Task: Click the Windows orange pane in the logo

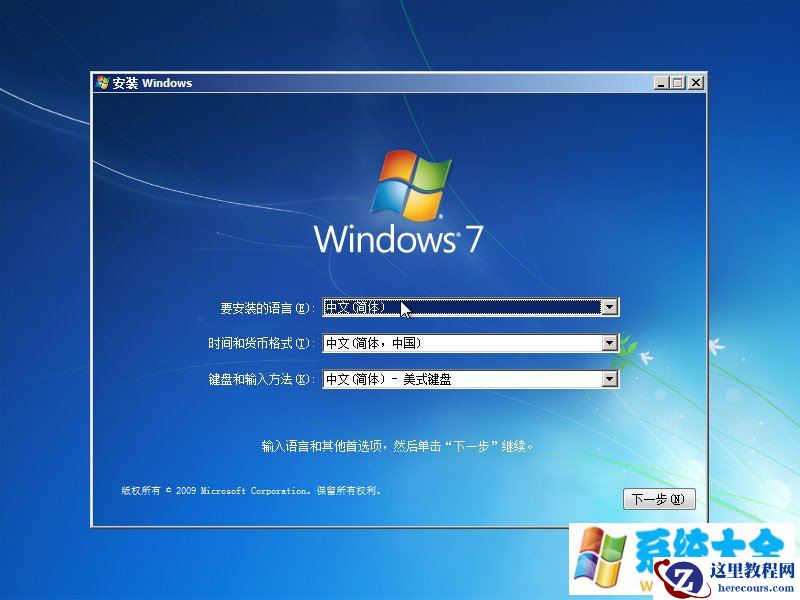Action: tap(423, 205)
